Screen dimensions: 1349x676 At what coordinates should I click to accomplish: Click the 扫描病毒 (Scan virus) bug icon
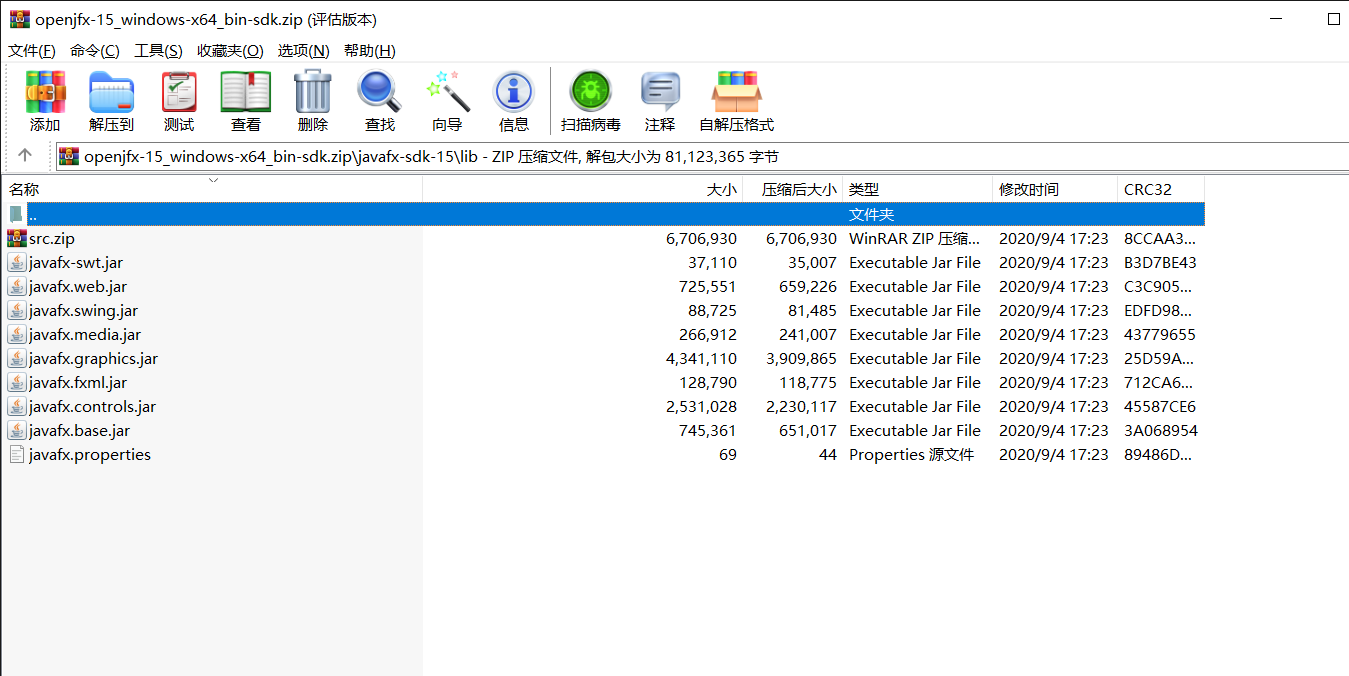[x=591, y=92]
